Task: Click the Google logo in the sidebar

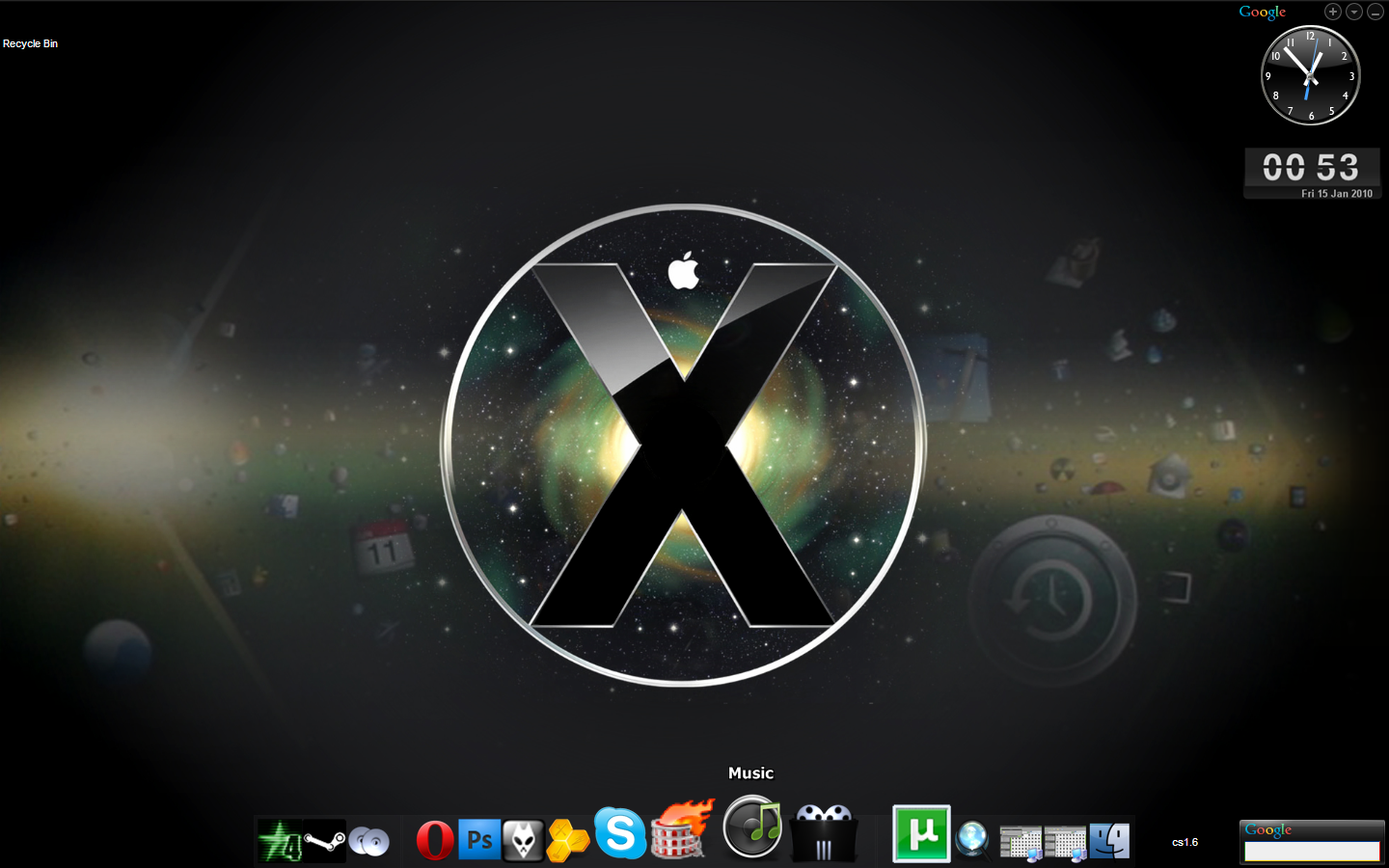Action: tap(1263, 12)
